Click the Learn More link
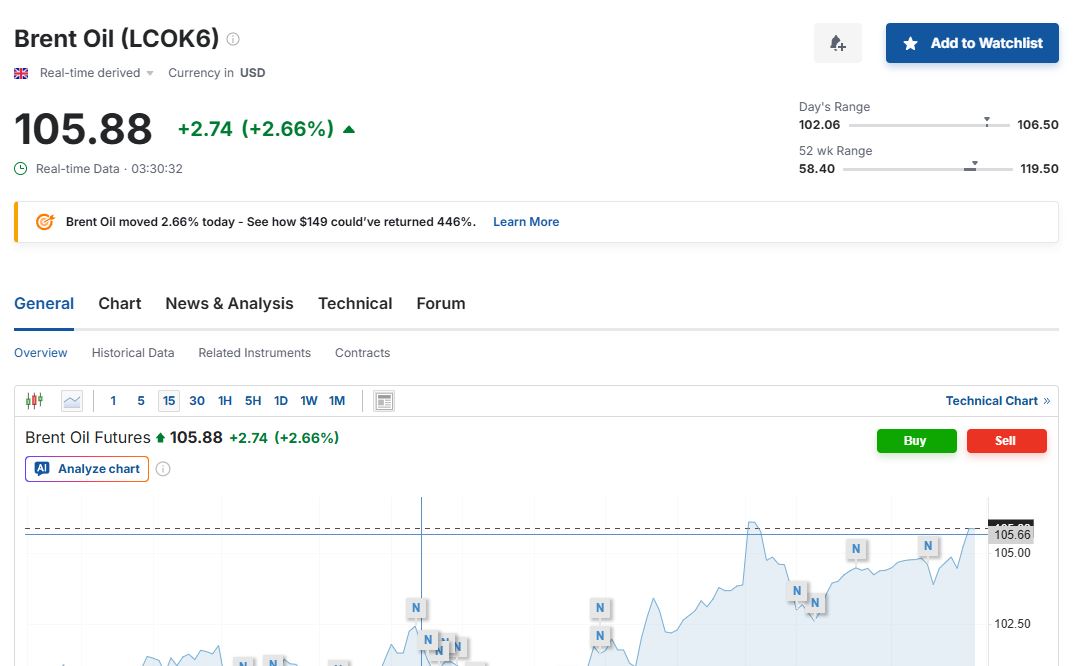Image resolution: width=1082 pixels, height=666 pixels. [x=526, y=222]
